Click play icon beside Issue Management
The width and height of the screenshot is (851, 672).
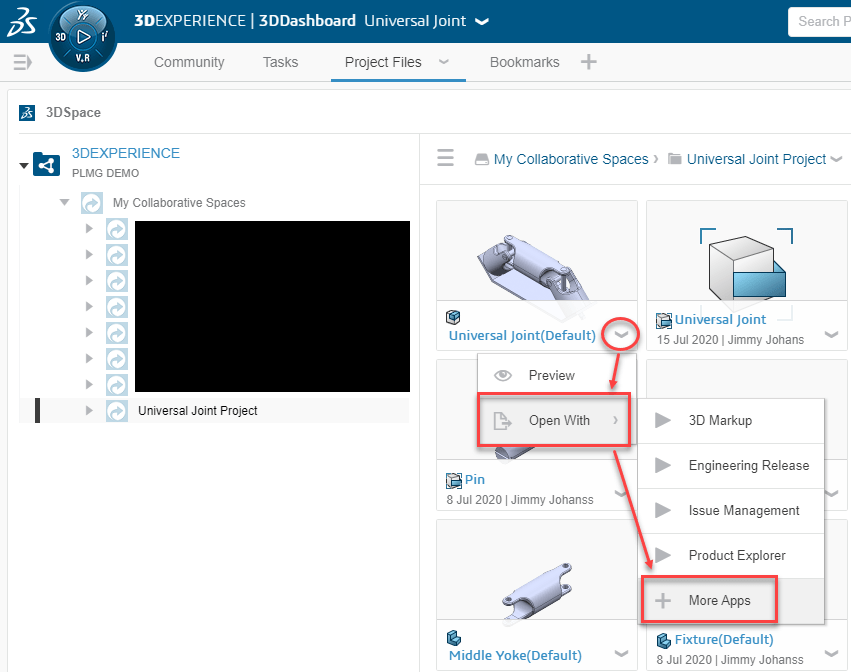tap(663, 510)
